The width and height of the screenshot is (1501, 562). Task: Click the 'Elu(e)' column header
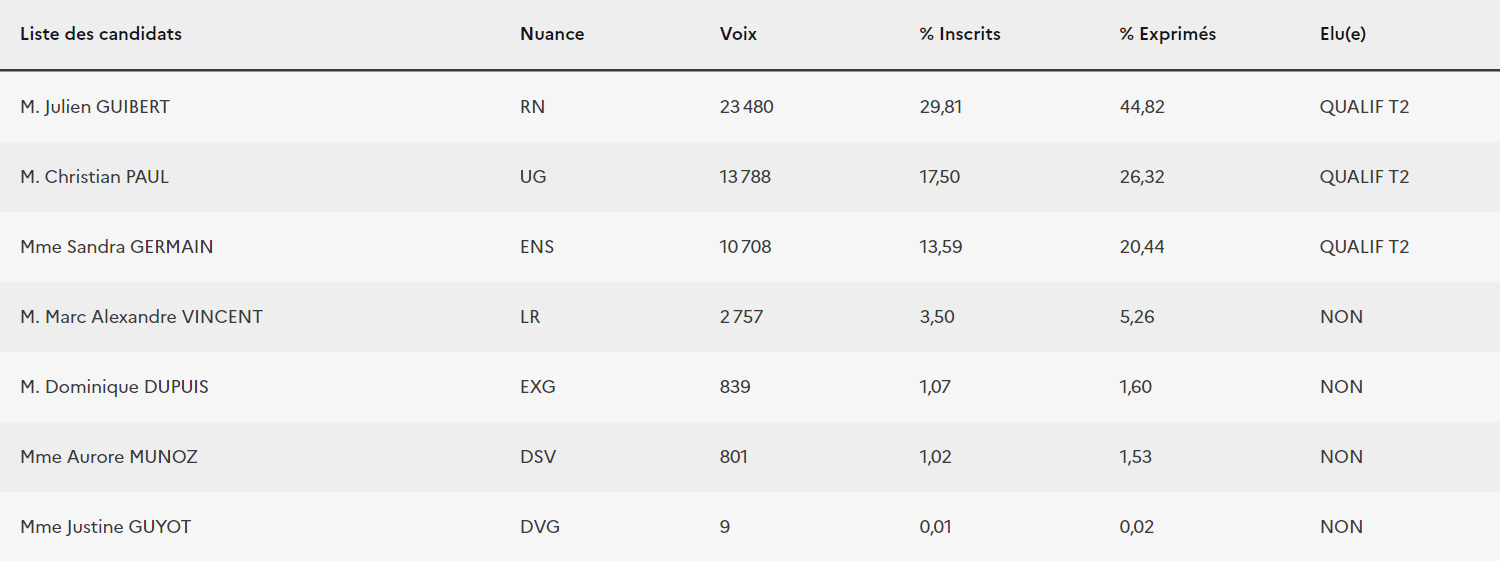click(x=1343, y=34)
